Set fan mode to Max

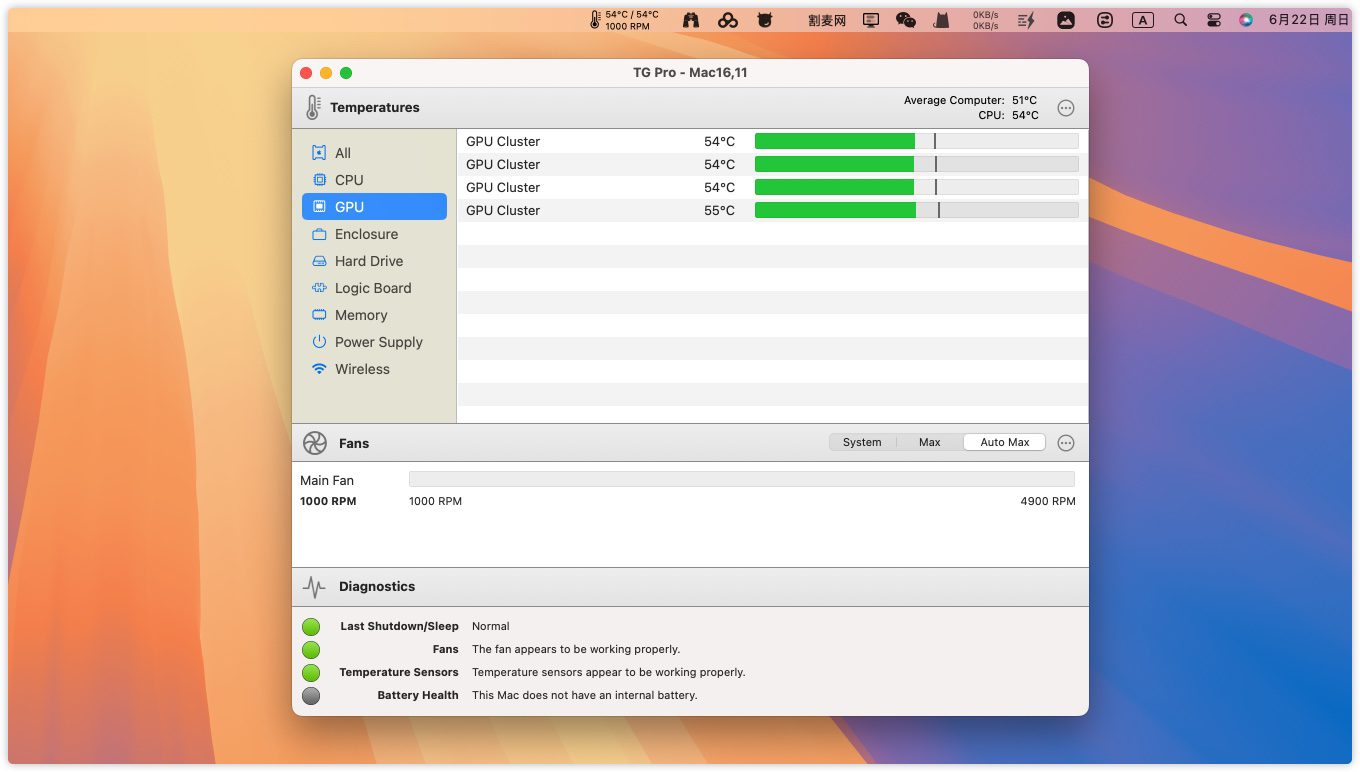point(929,442)
